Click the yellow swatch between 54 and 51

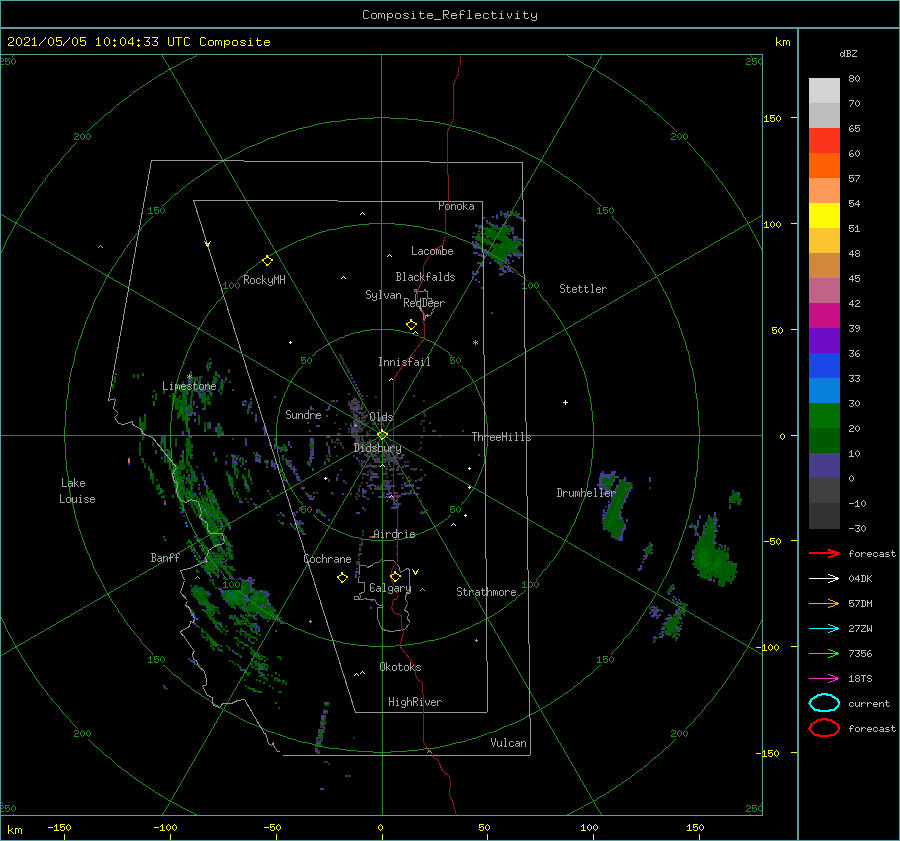[x=824, y=216]
